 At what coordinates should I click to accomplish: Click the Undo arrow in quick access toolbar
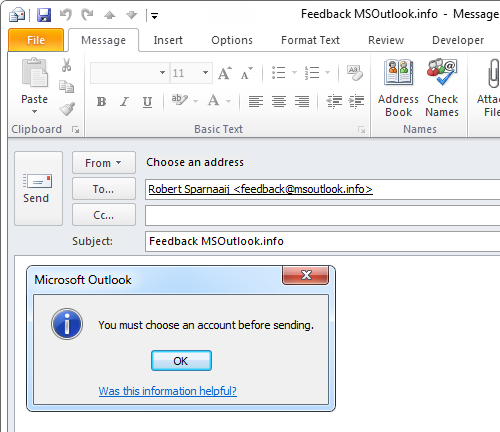[x=66, y=15]
